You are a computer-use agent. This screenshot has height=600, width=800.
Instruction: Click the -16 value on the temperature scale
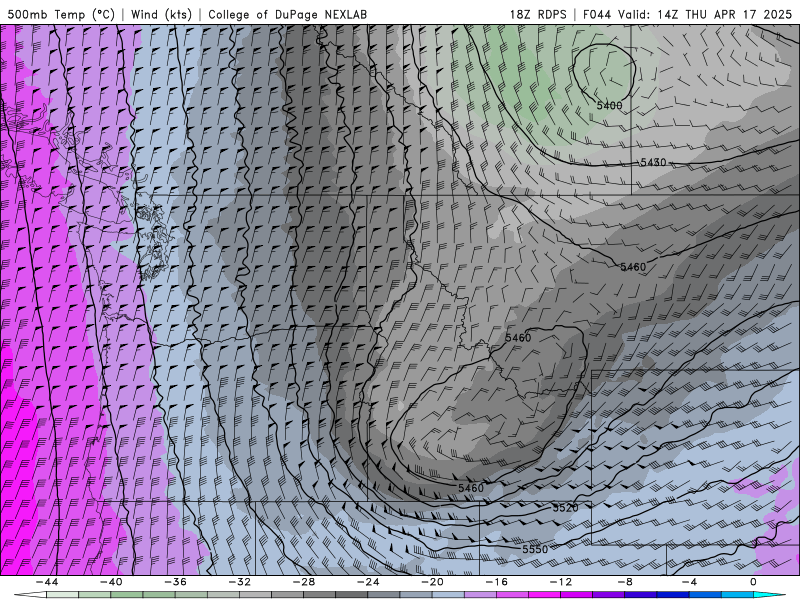pyautogui.click(x=496, y=582)
